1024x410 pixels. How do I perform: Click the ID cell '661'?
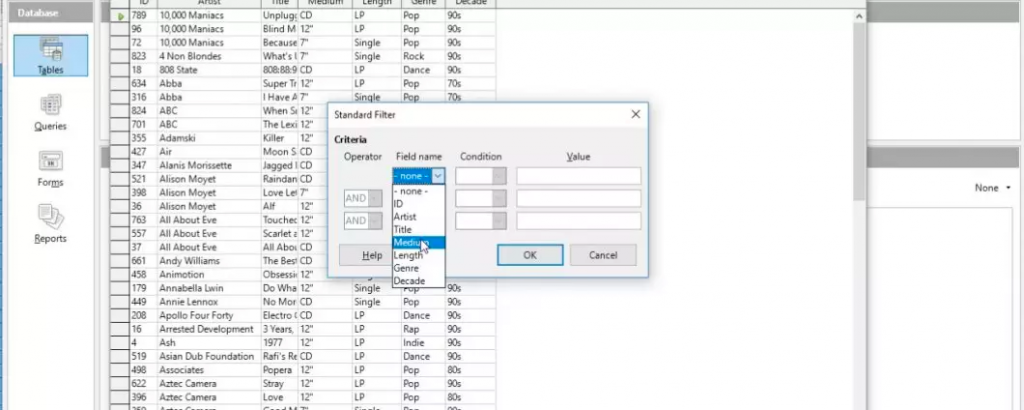click(143, 260)
